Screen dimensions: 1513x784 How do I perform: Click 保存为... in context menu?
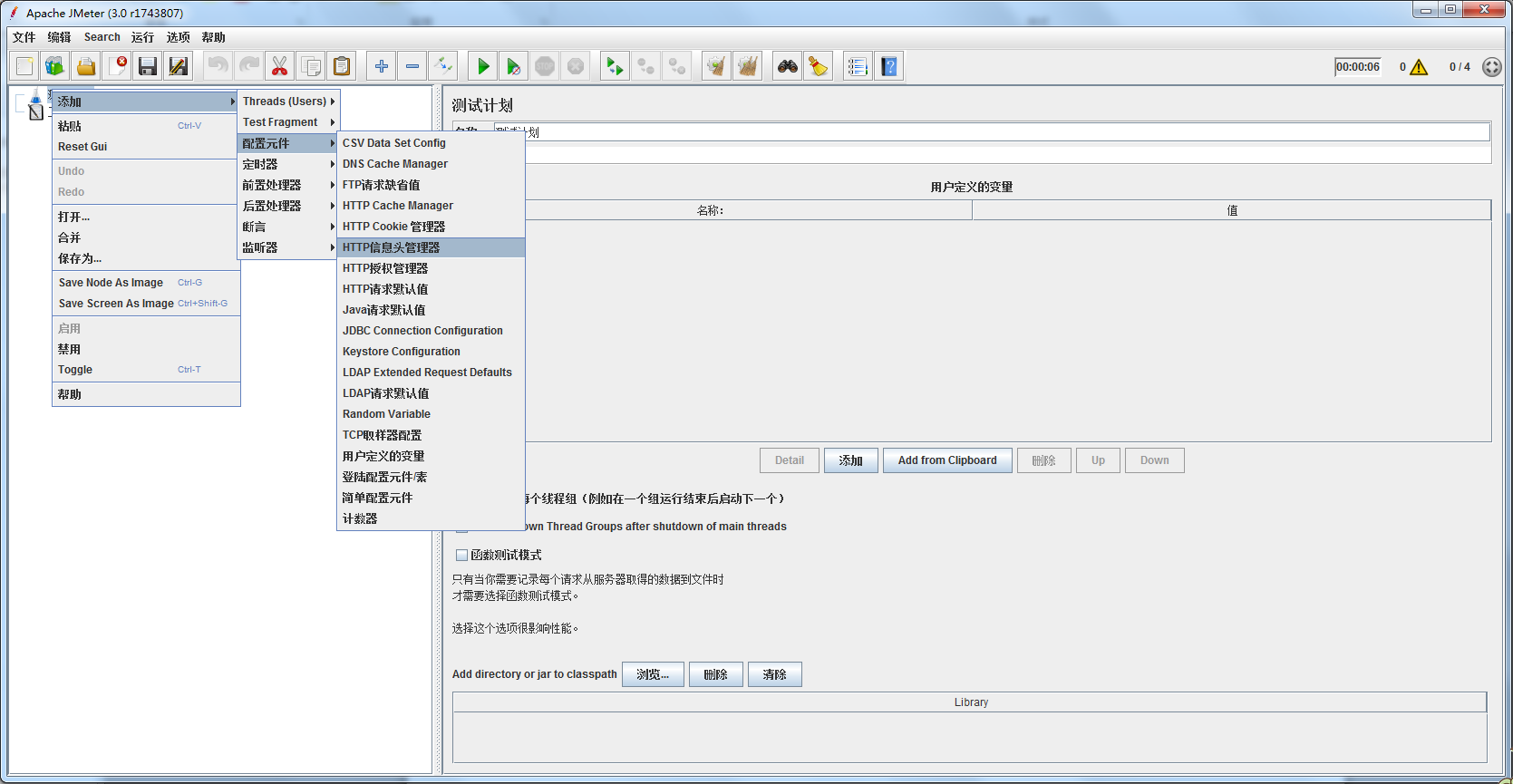[x=146, y=258]
